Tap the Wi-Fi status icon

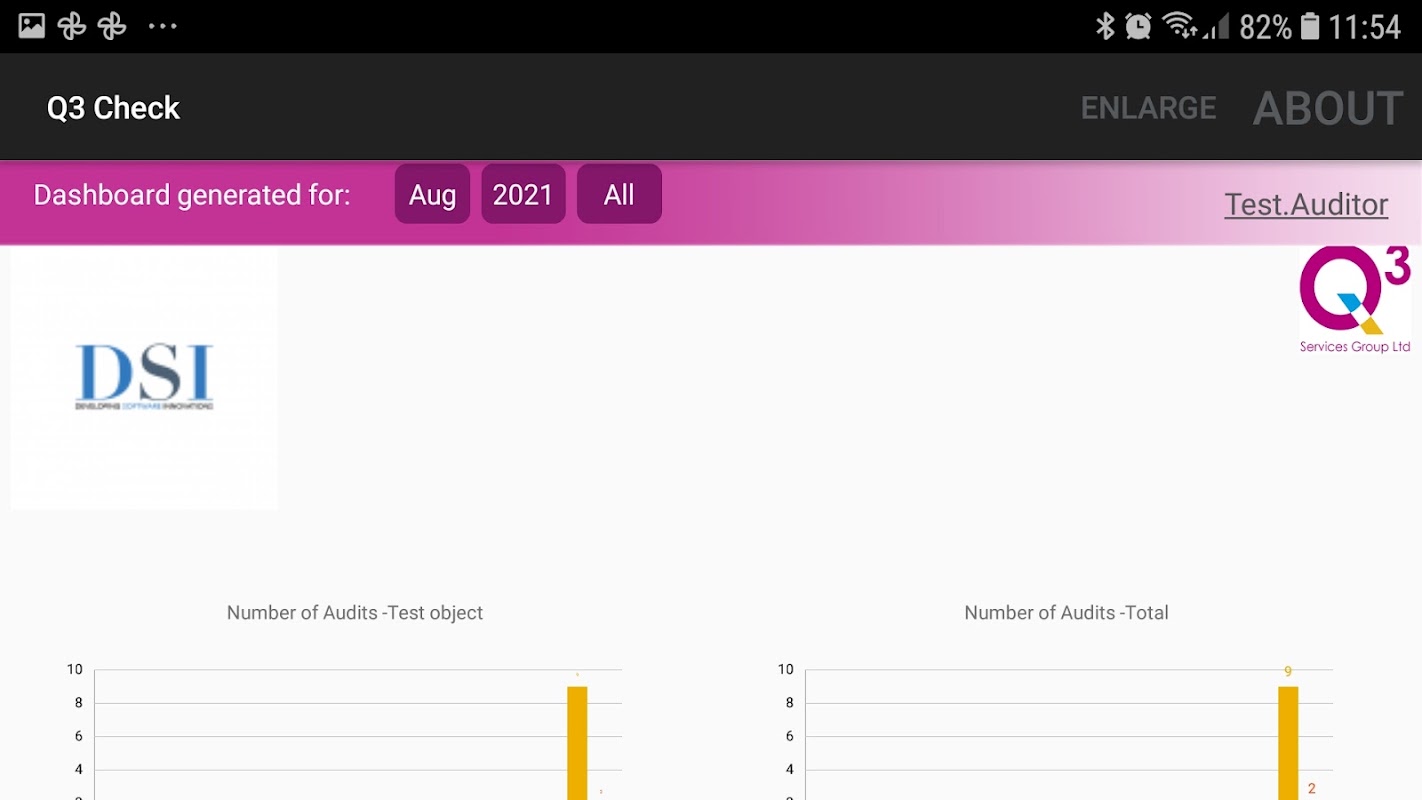[x=1180, y=26]
